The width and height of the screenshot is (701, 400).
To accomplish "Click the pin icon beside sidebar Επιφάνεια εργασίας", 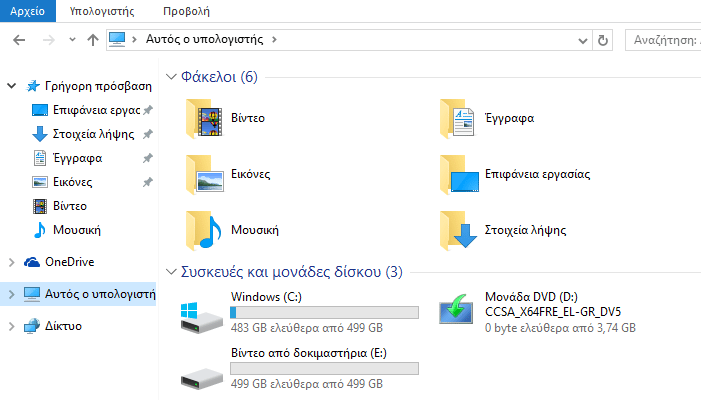I will pyautogui.click(x=148, y=110).
